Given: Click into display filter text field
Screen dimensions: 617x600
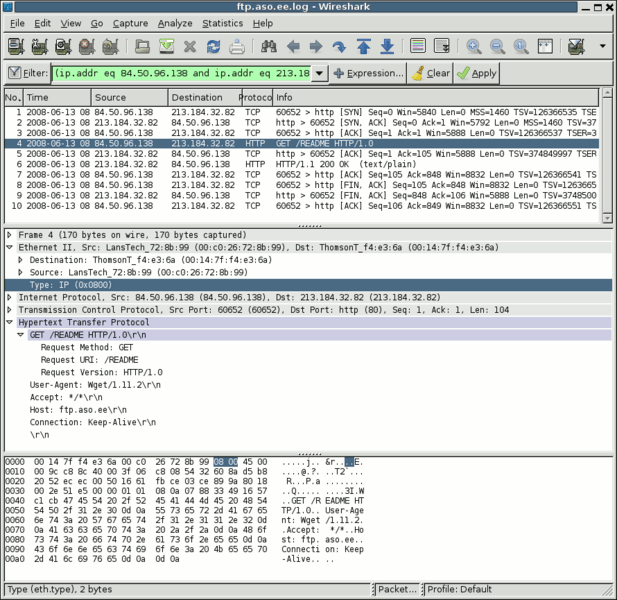Looking at the screenshot, I should pos(181,73).
